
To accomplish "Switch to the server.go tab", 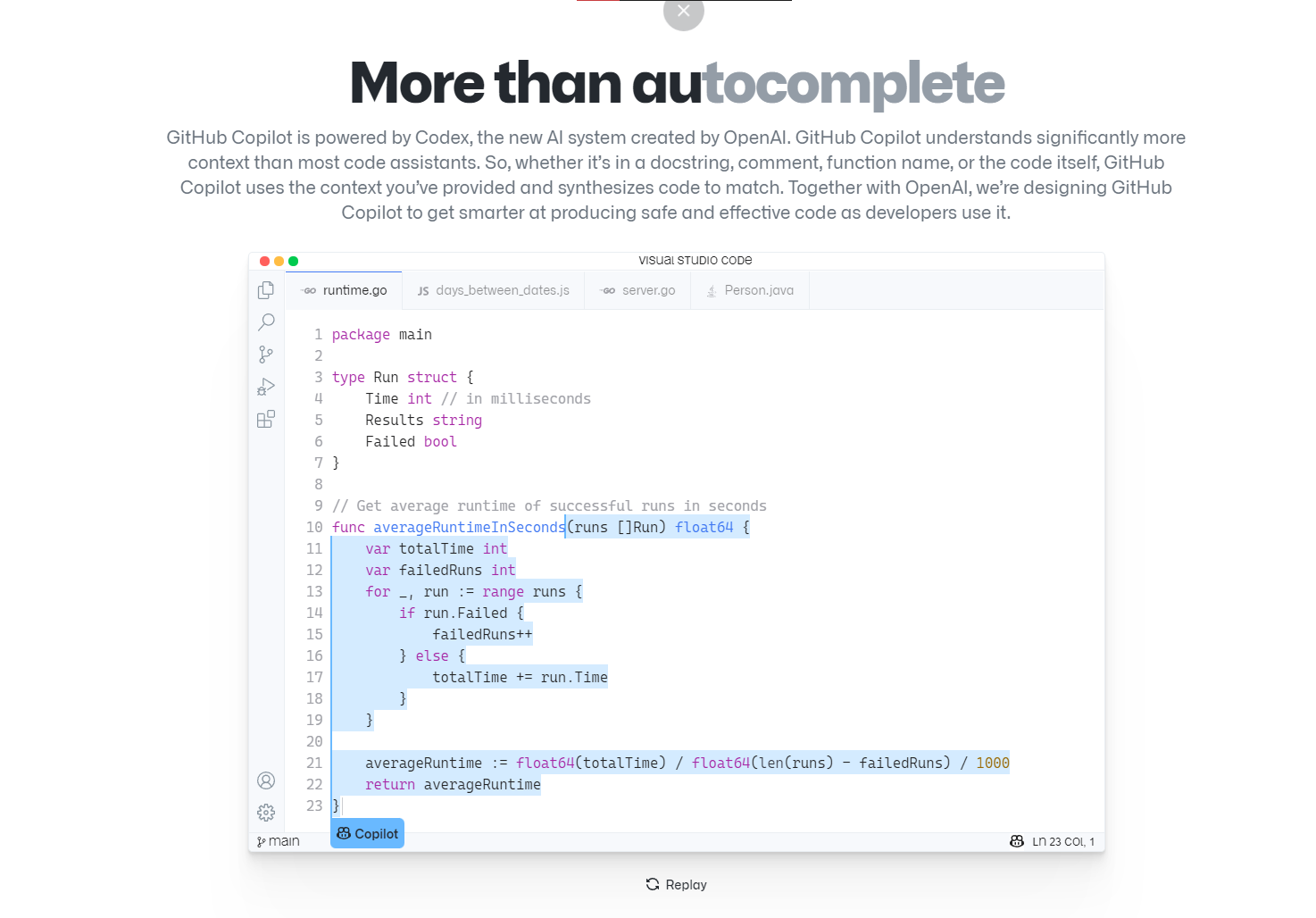I will (x=638, y=290).
